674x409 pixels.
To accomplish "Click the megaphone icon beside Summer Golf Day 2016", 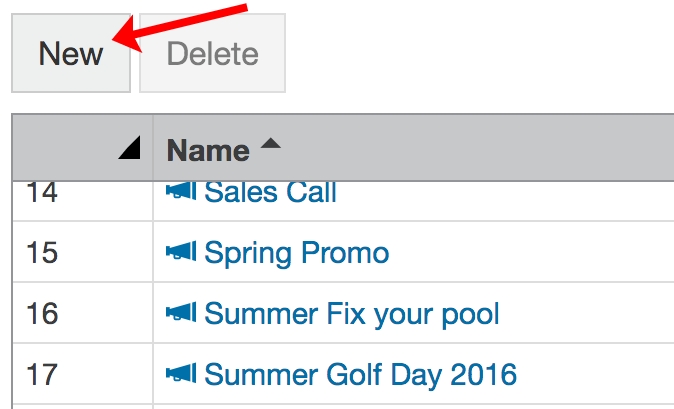I will point(181,374).
